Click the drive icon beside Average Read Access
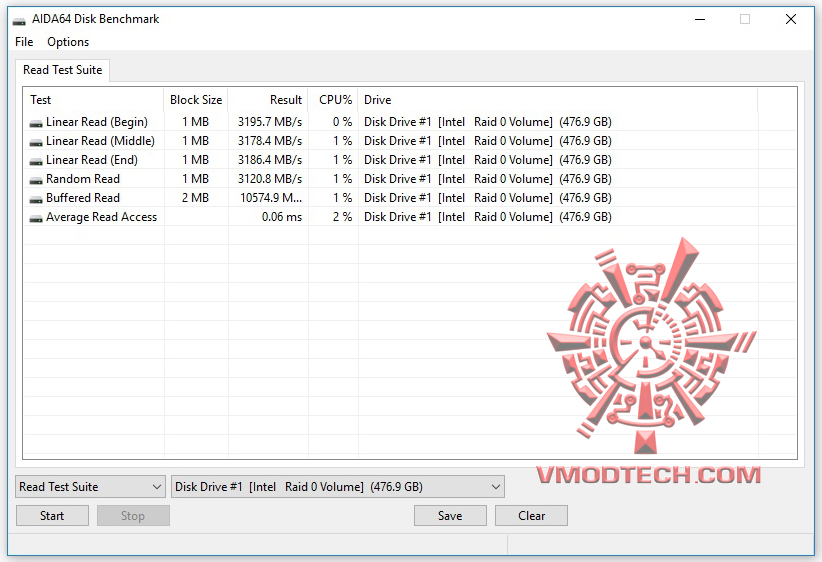 [x=36, y=218]
